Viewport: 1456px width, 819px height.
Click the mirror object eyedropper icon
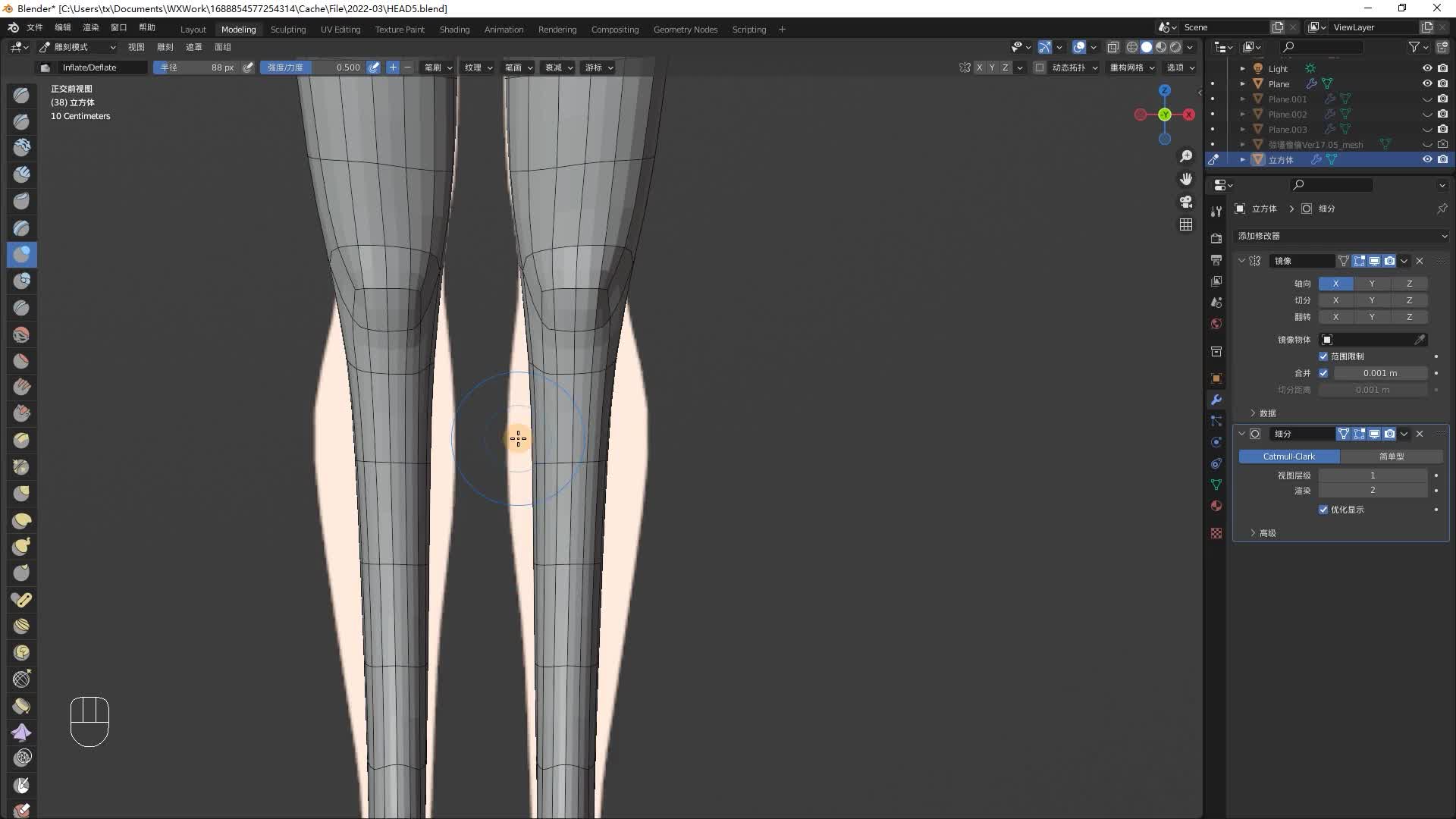(x=1420, y=340)
